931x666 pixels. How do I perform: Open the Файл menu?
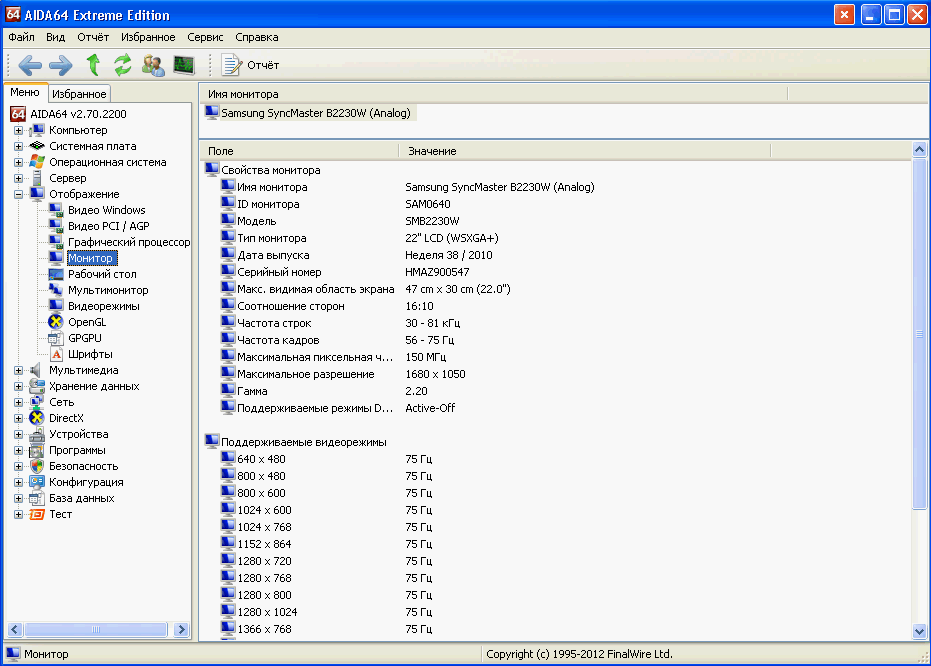(21, 37)
